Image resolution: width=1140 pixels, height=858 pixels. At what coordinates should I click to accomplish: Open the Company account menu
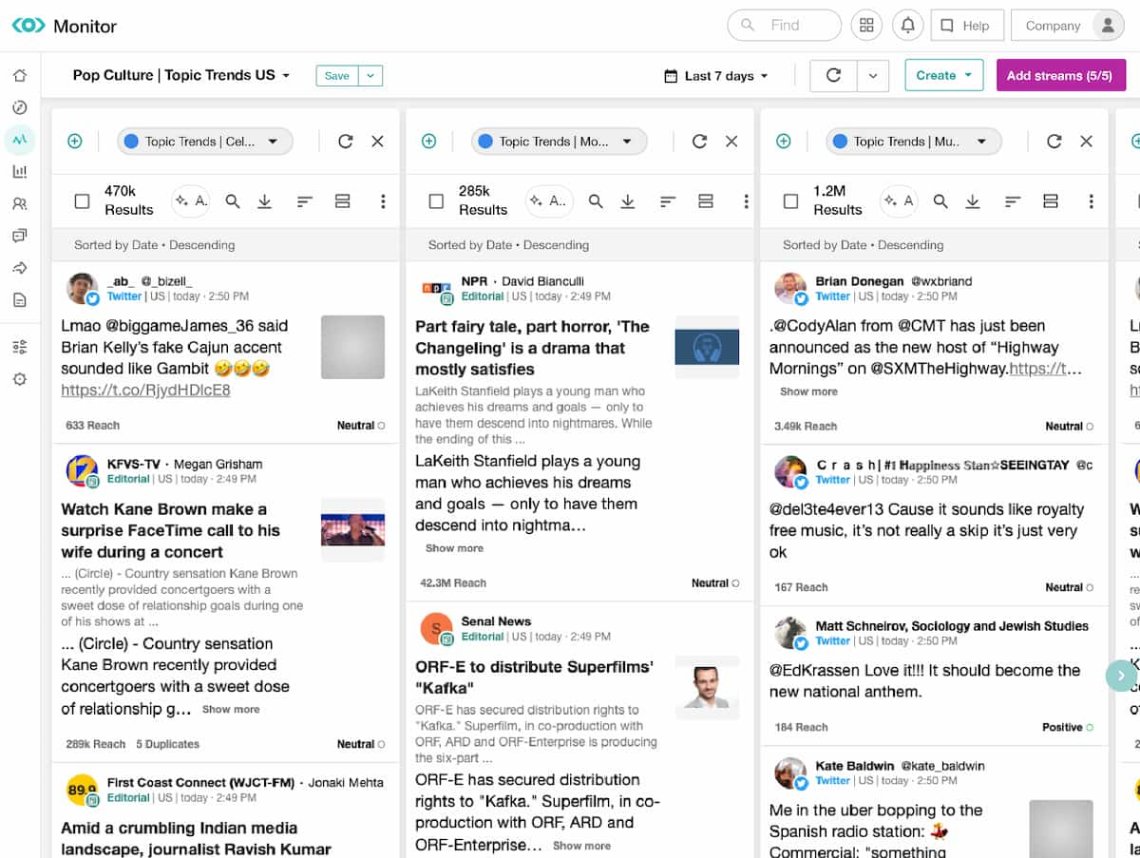[x=1067, y=26]
